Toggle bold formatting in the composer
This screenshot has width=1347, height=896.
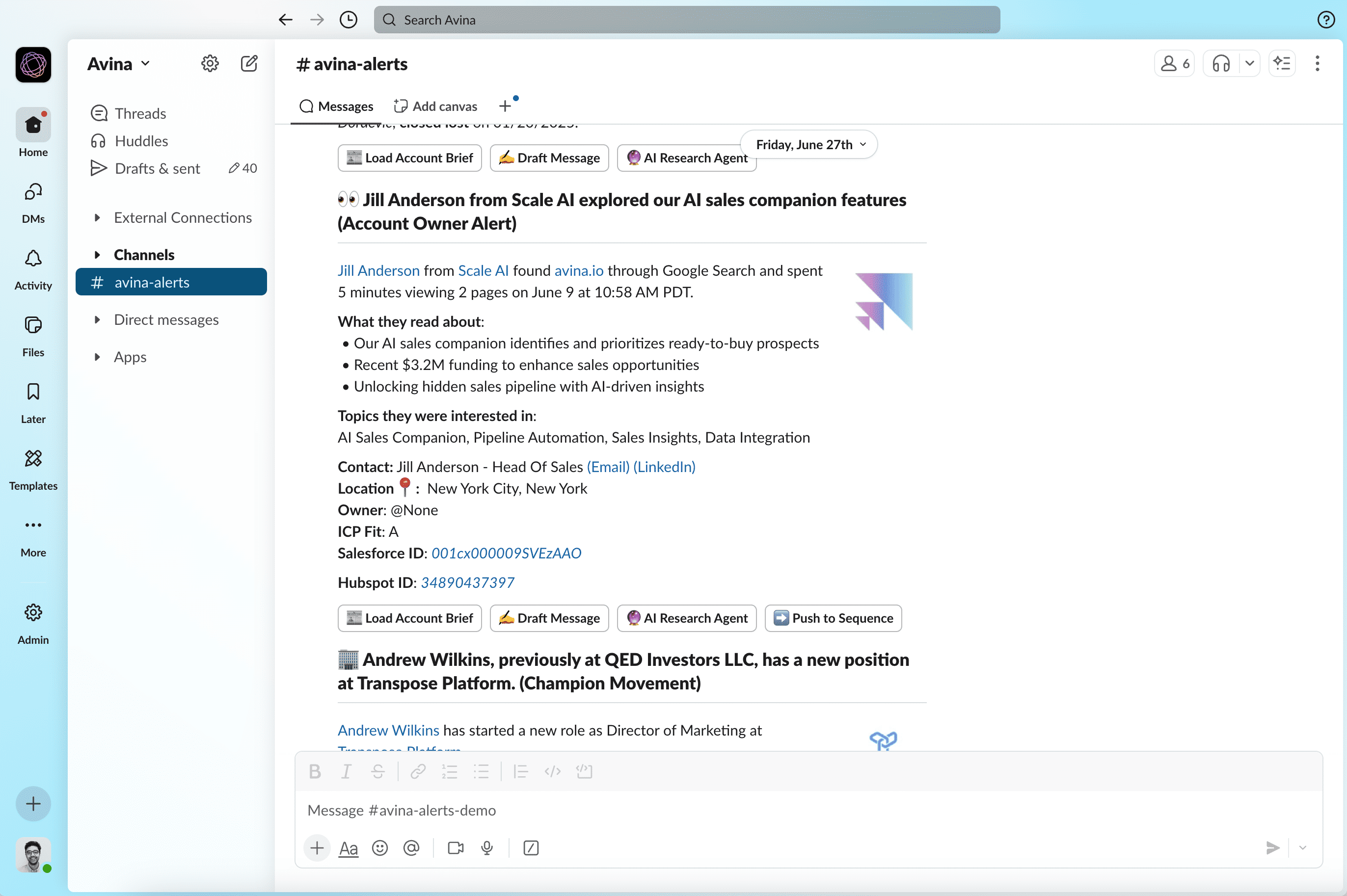[x=315, y=771]
